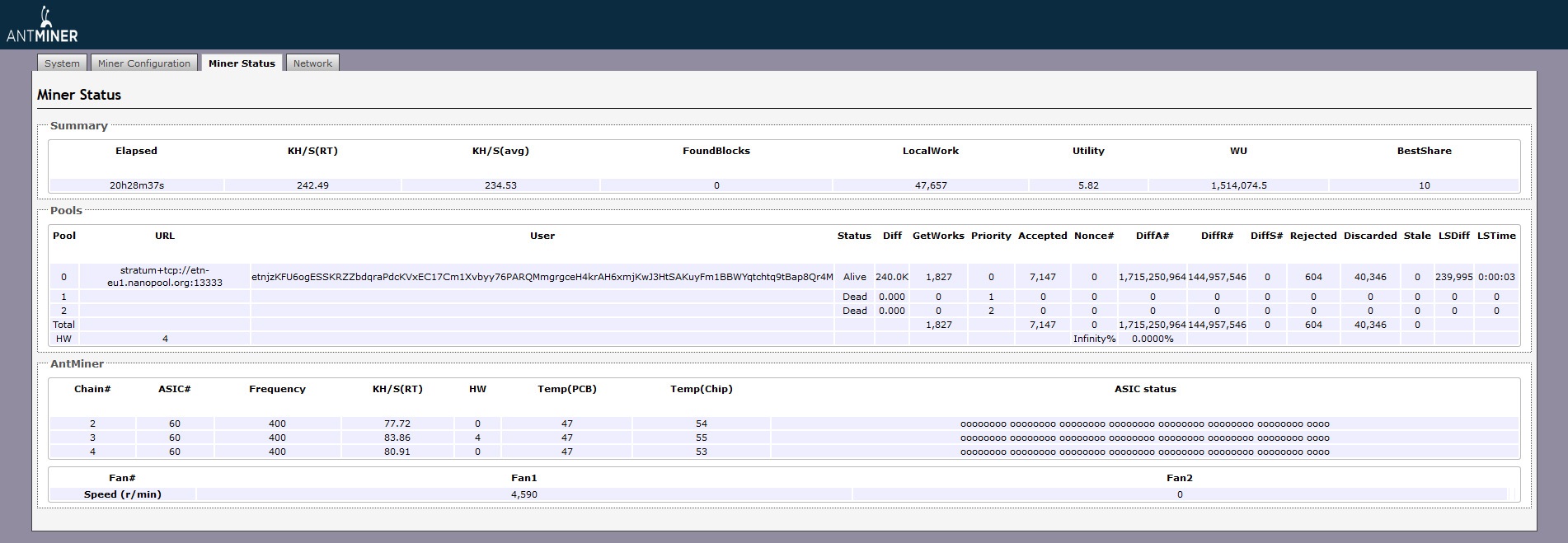Click the Fan1 speed value 4,590
The image size is (1568, 543).
pos(523,494)
